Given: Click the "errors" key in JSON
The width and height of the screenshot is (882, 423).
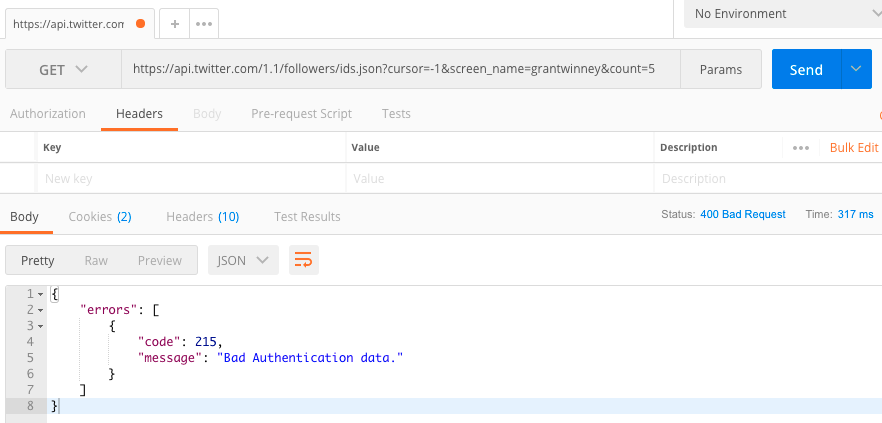Looking at the screenshot, I should [x=111, y=309].
